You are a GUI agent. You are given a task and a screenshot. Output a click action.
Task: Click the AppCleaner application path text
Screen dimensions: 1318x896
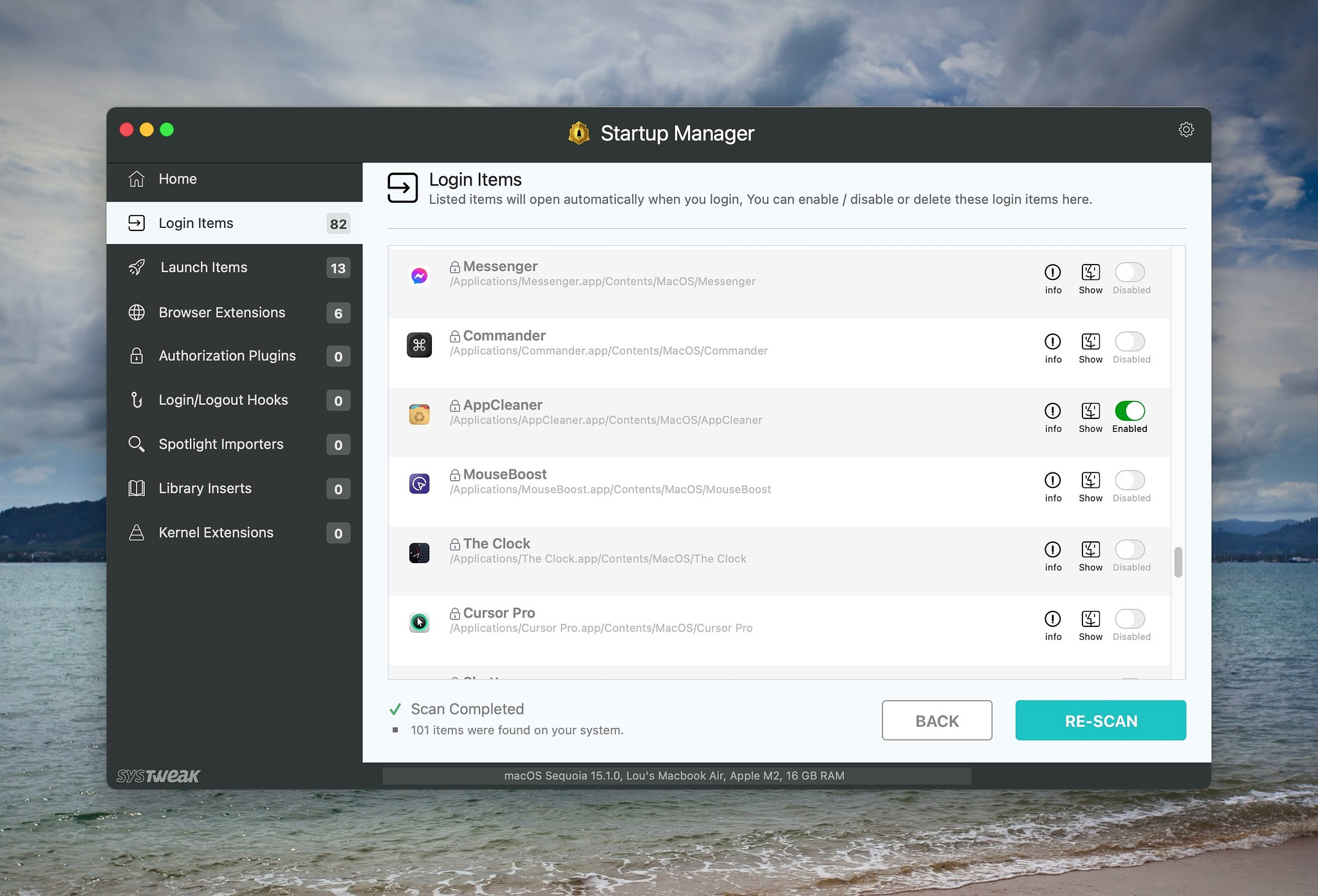pos(606,420)
